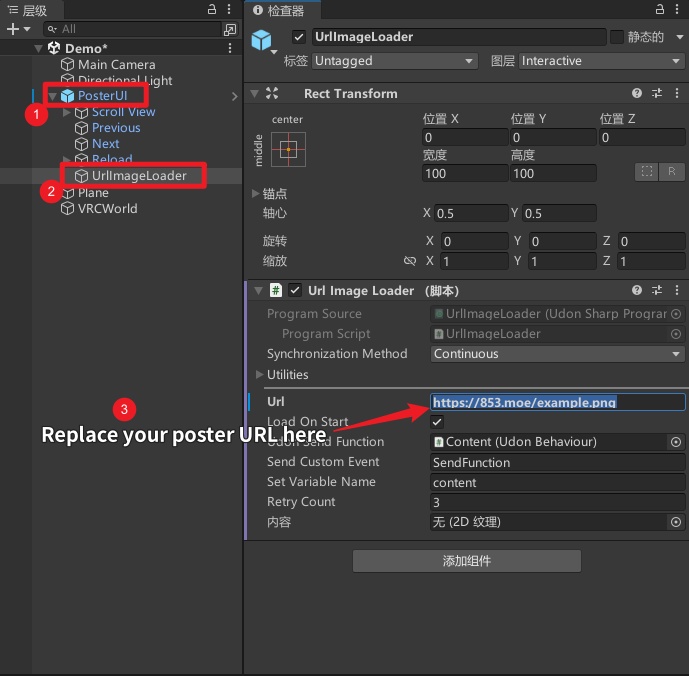Open the create object plus dropdown
The width and height of the screenshot is (689, 676).
(18, 29)
